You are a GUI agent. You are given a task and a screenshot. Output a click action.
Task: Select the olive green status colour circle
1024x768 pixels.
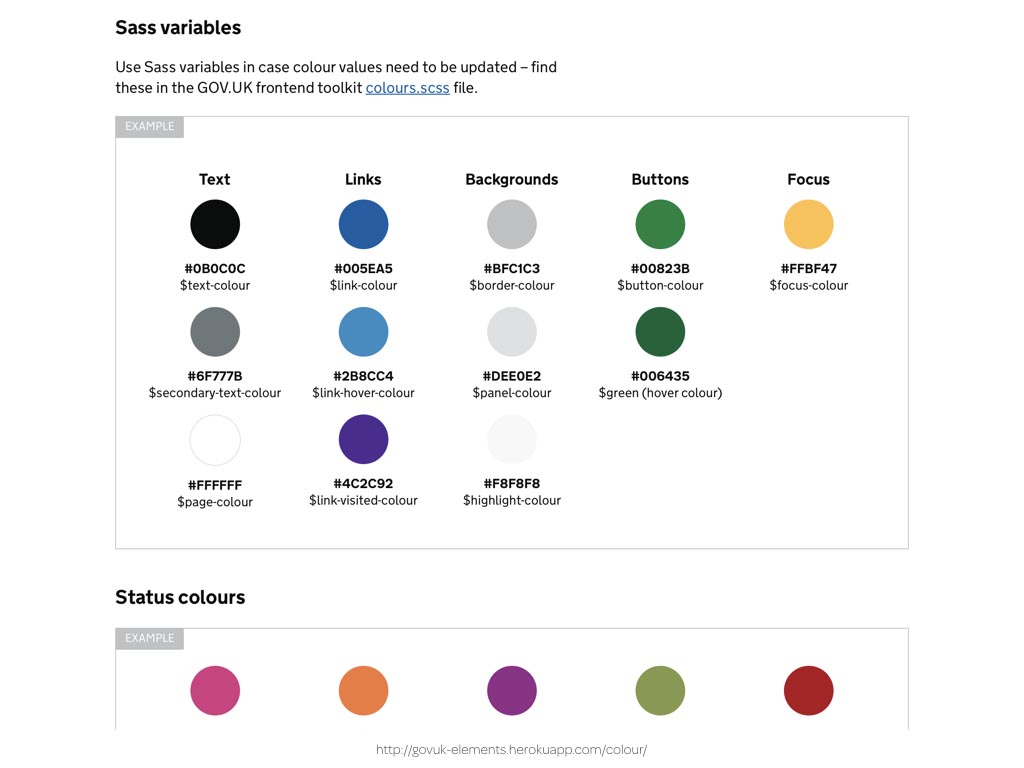[660, 690]
